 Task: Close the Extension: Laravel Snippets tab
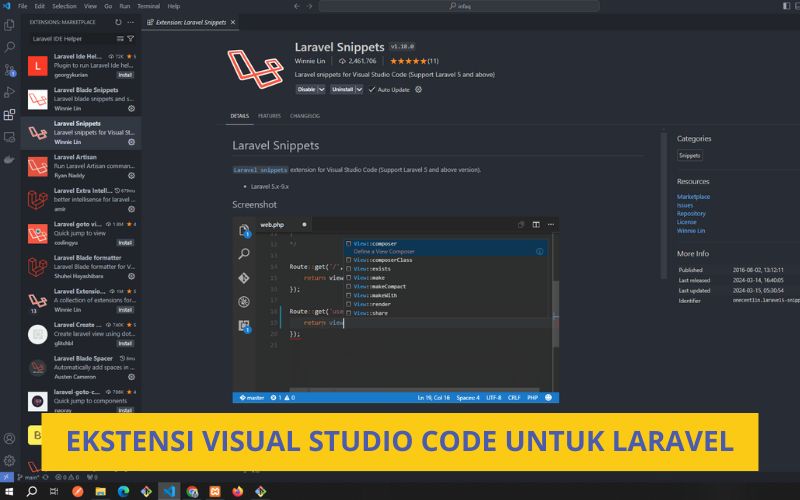coord(233,22)
